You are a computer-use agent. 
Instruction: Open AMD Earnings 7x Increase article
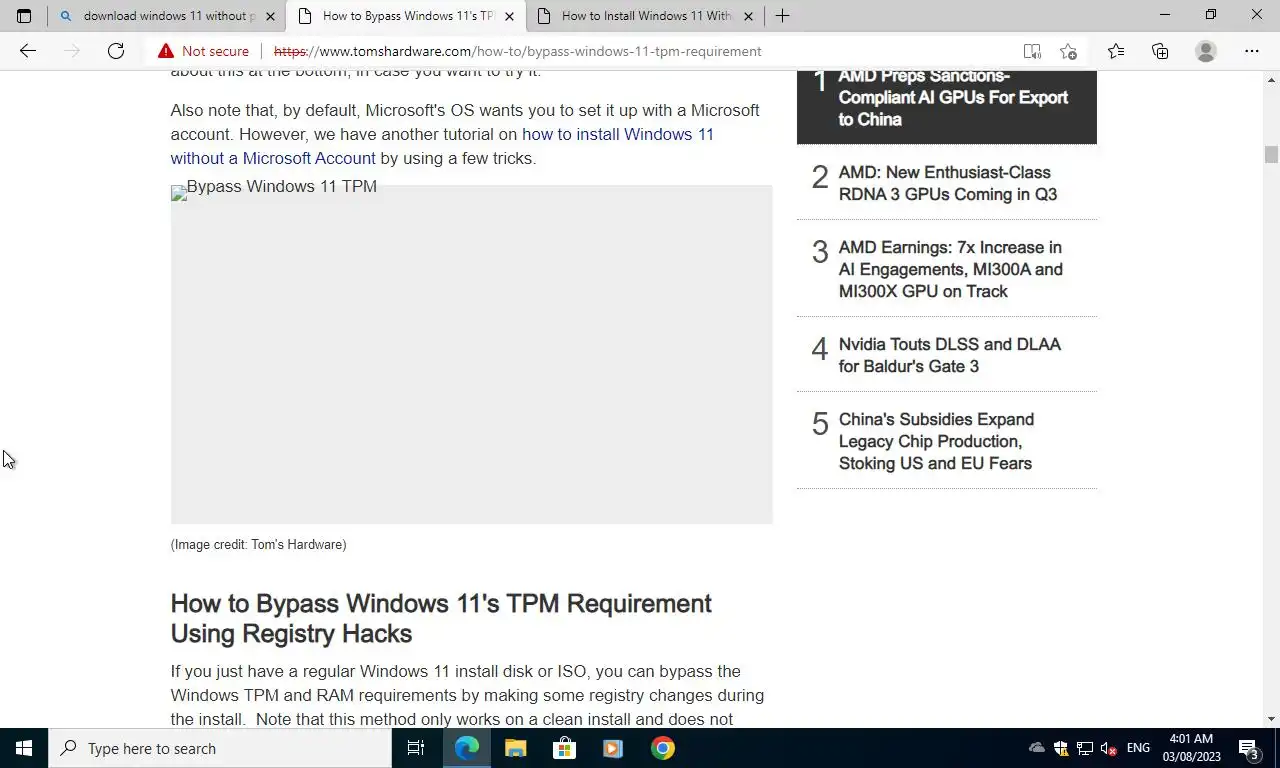(950, 269)
